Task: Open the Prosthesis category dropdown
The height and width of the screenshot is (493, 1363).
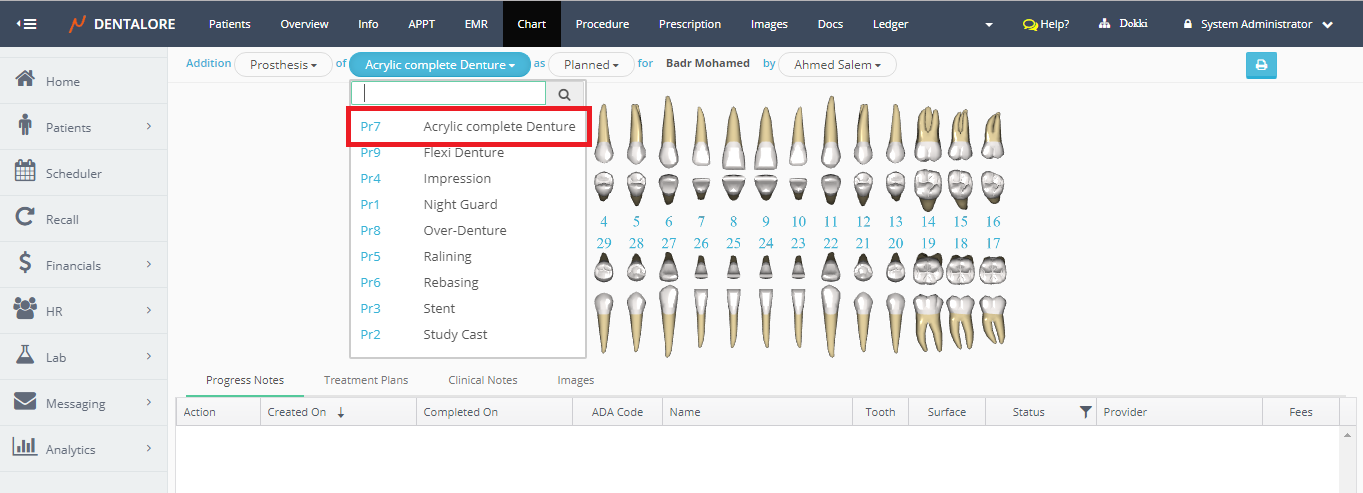Action: [x=282, y=65]
